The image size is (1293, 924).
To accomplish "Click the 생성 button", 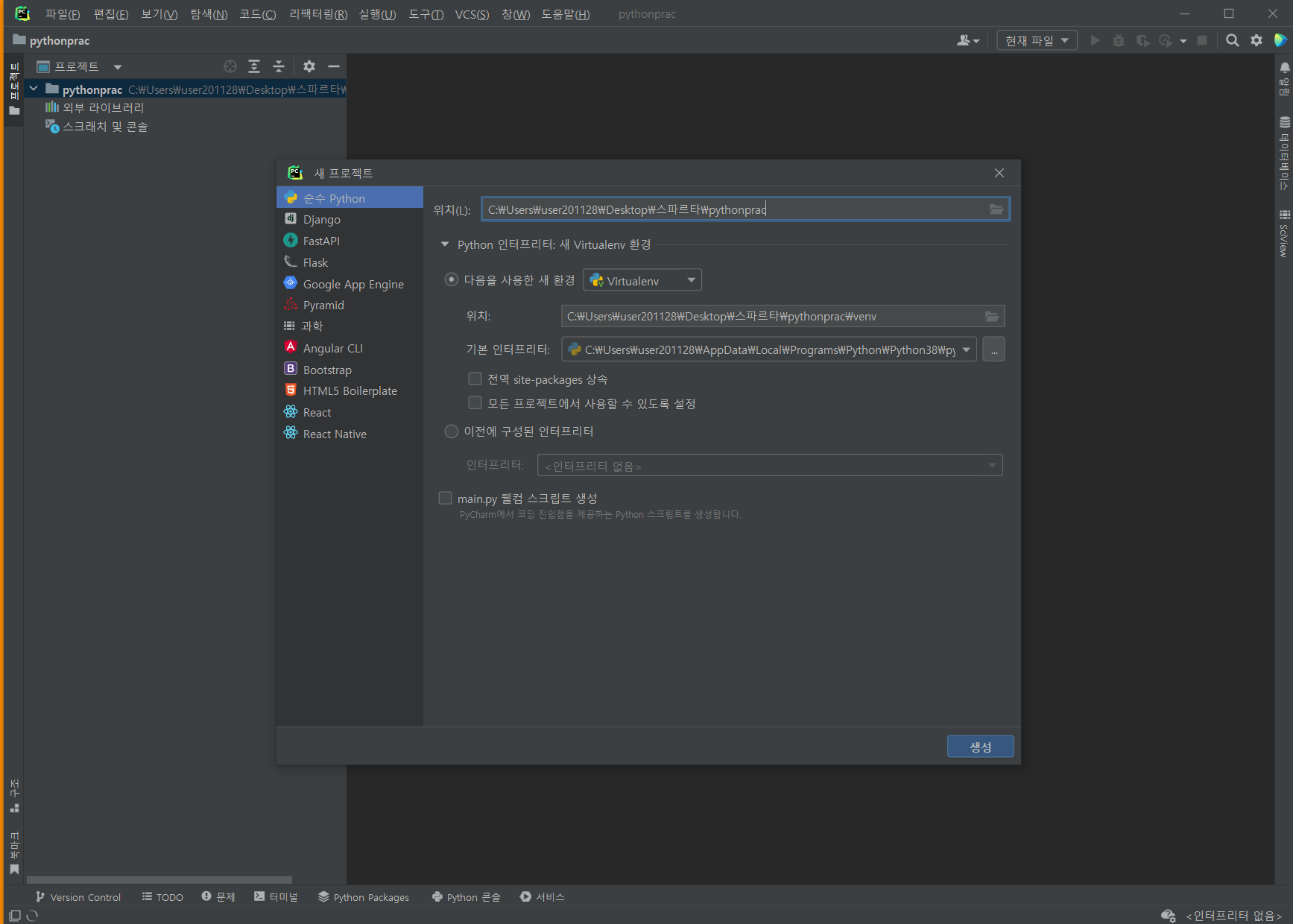I will pyautogui.click(x=981, y=747).
